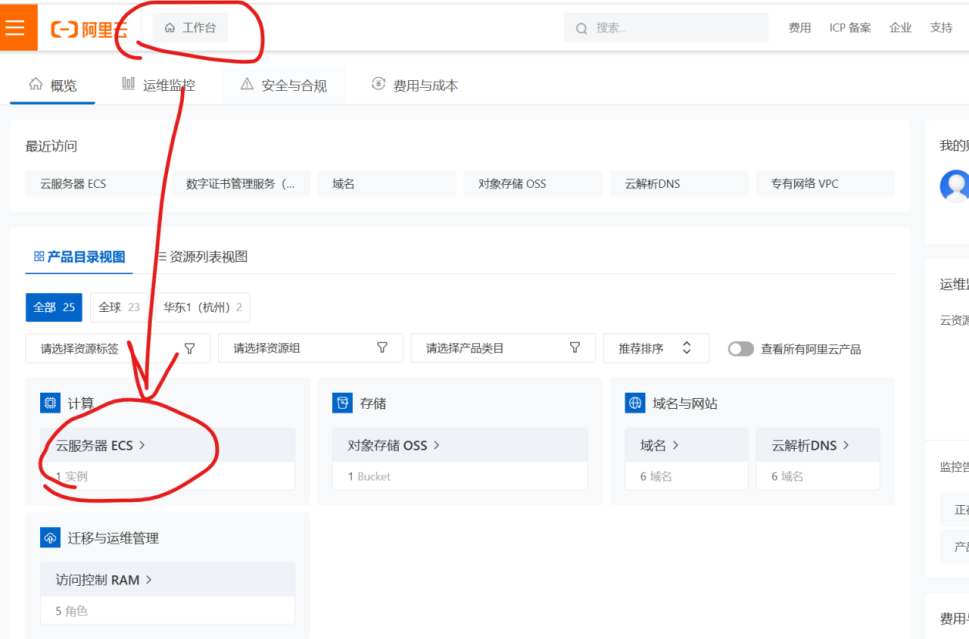This screenshot has width=969, height=639.
Task: Filter by 华东1（杭州）2 region
Action: click(x=203, y=307)
